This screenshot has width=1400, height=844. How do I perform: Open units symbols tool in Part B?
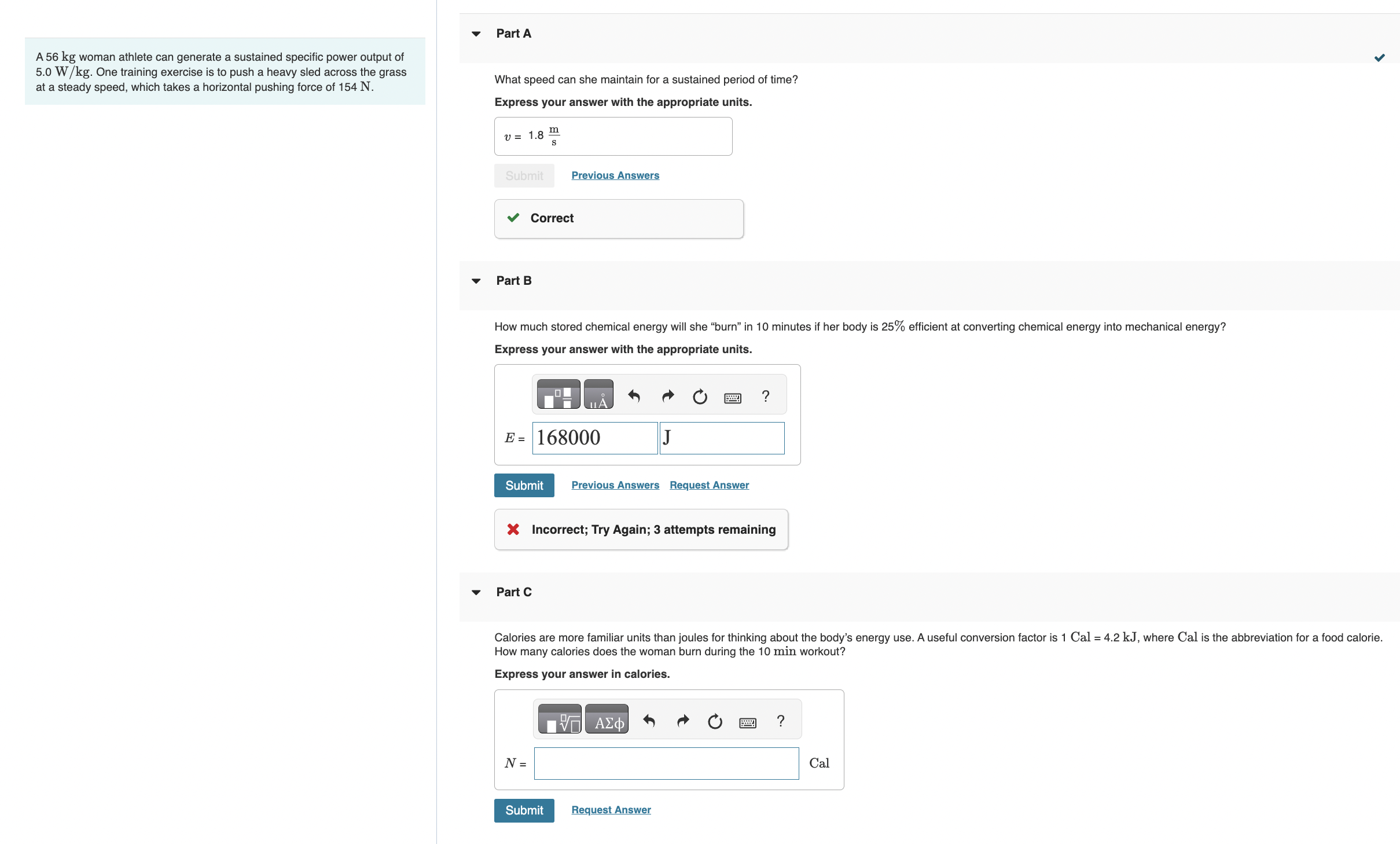point(598,395)
